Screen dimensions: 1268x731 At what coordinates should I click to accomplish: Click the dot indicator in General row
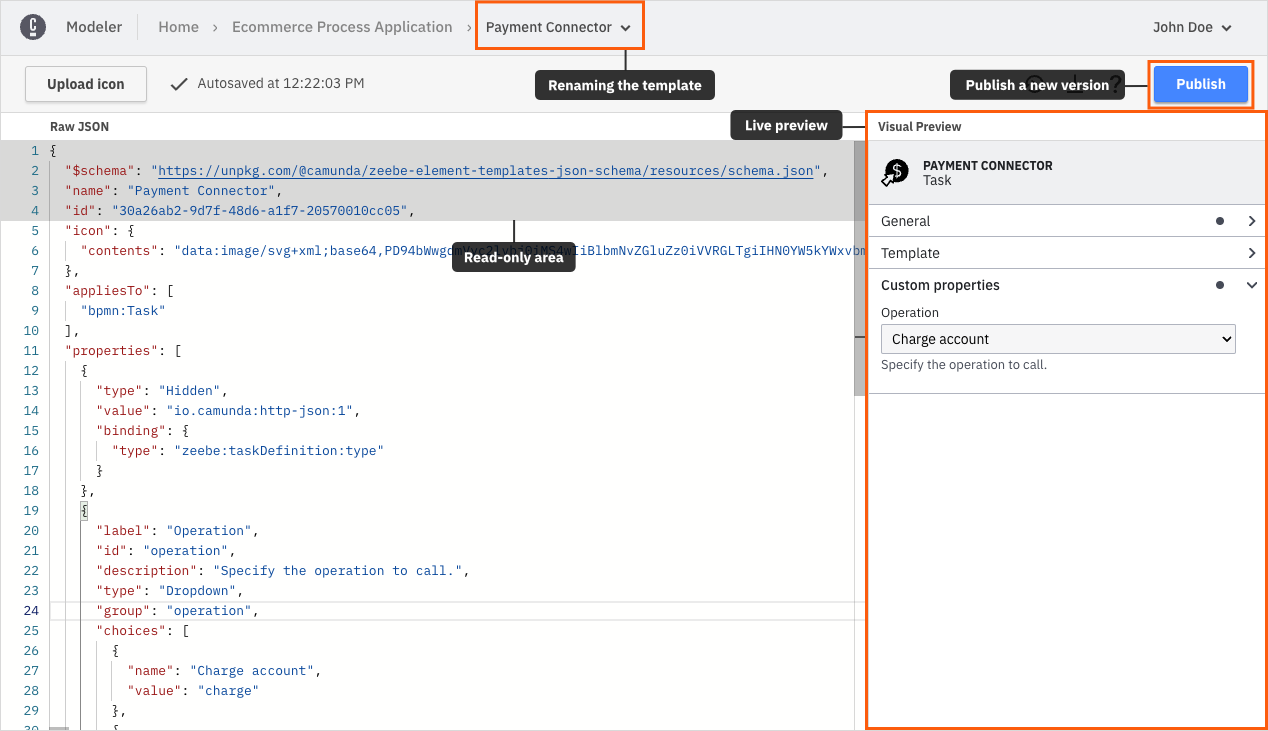click(x=1219, y=221)
